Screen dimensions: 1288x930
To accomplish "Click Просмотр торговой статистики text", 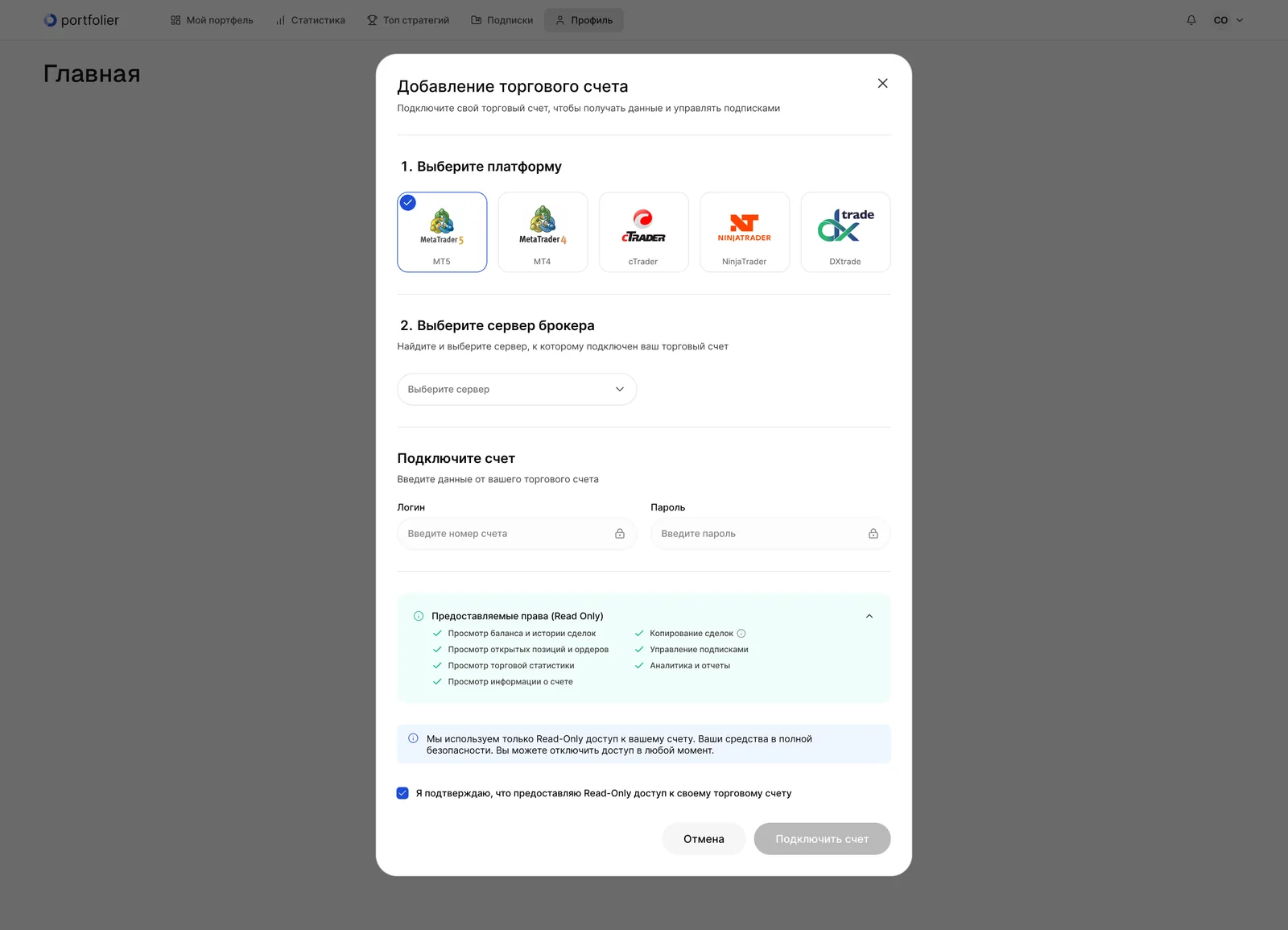I will click(x=511, y=666).
